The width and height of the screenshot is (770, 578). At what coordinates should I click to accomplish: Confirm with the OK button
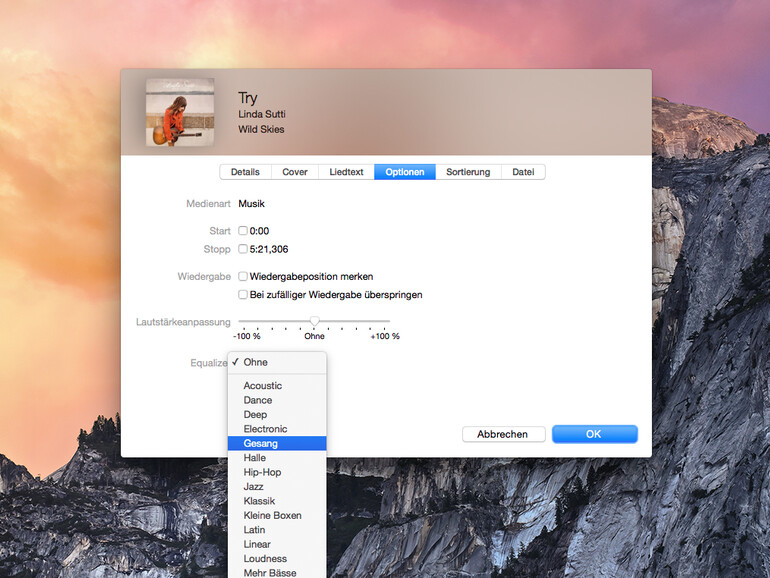point(595,434)
